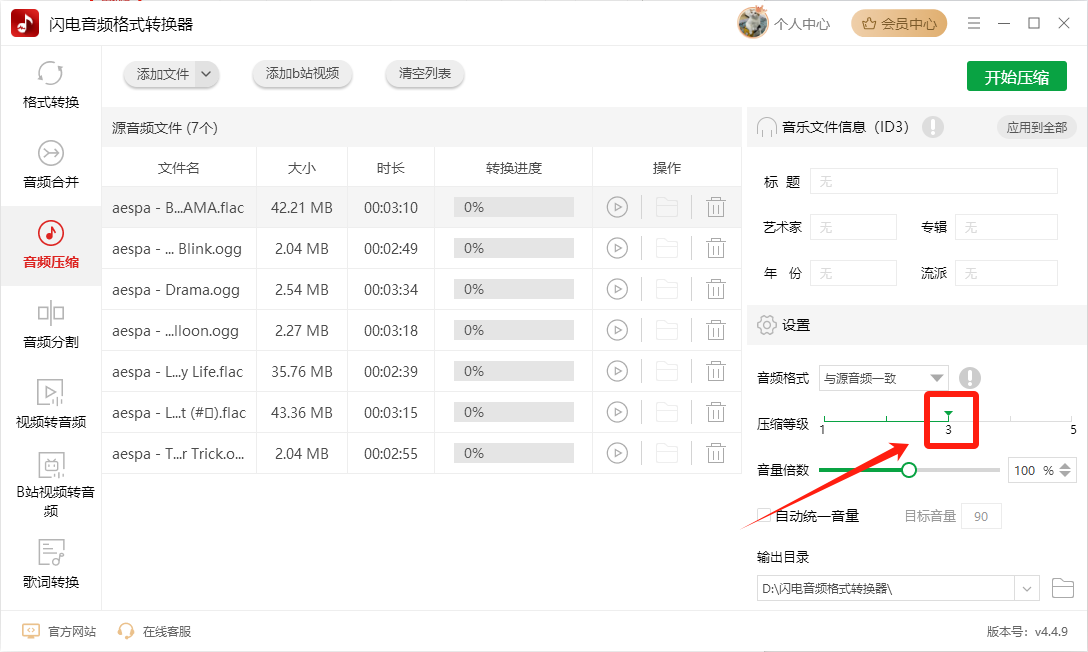Click the 标题 input field
The width and height of the screenshot is (1088, 652).
click(933, 182)
